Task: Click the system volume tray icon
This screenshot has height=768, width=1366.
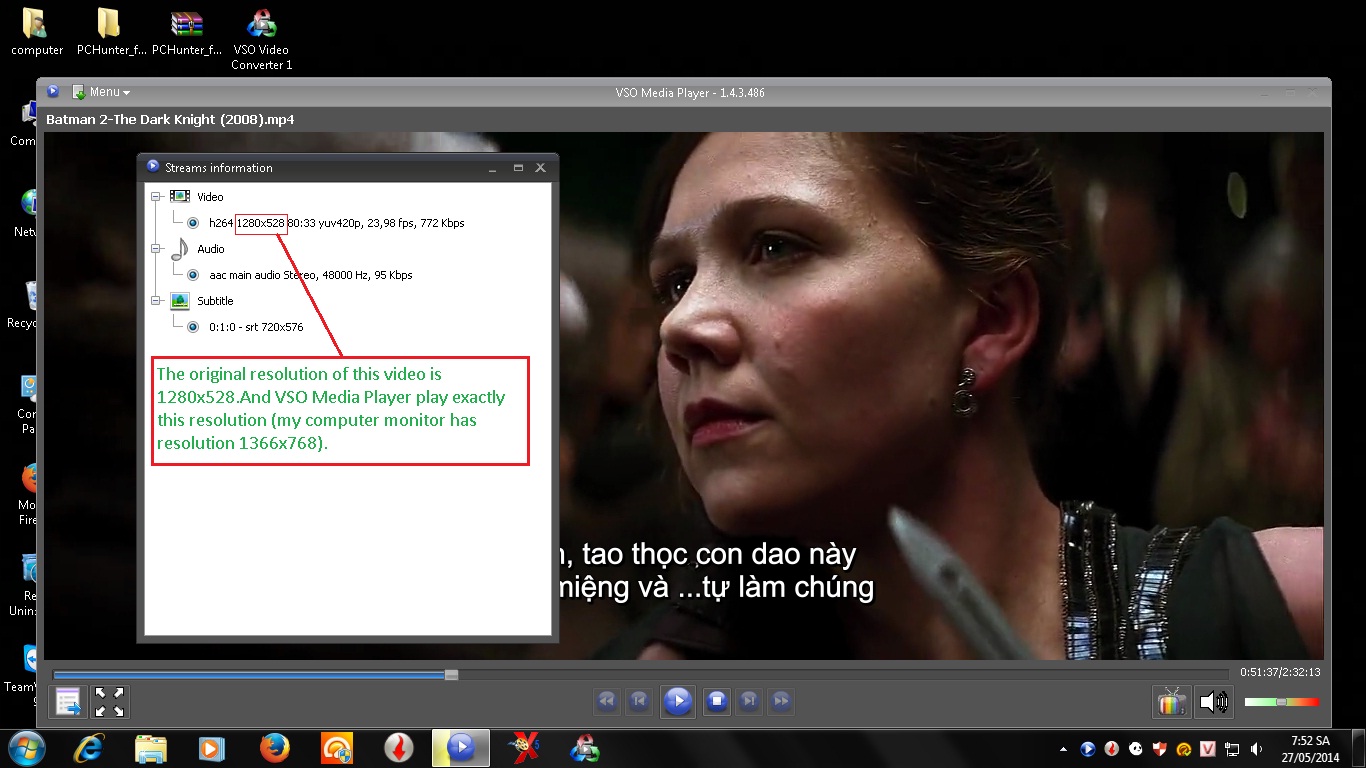Action: pyautogui.click(x=1256, y=748)
